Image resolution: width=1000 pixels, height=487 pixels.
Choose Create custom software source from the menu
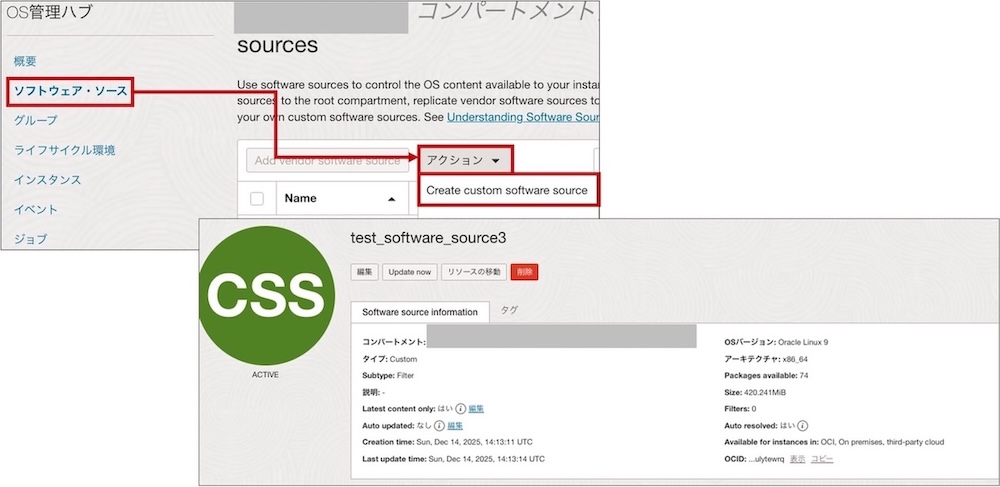click(507, 190)
